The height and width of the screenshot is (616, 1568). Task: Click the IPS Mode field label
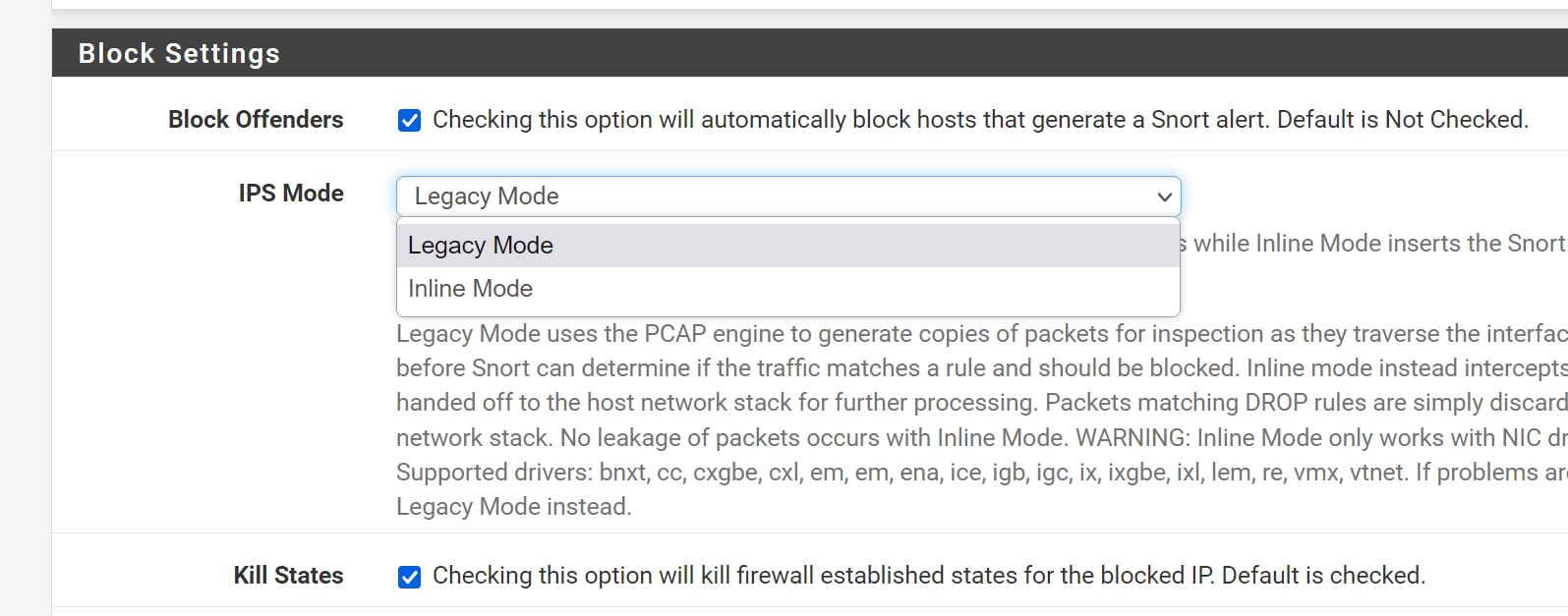[x=291, y=194]
